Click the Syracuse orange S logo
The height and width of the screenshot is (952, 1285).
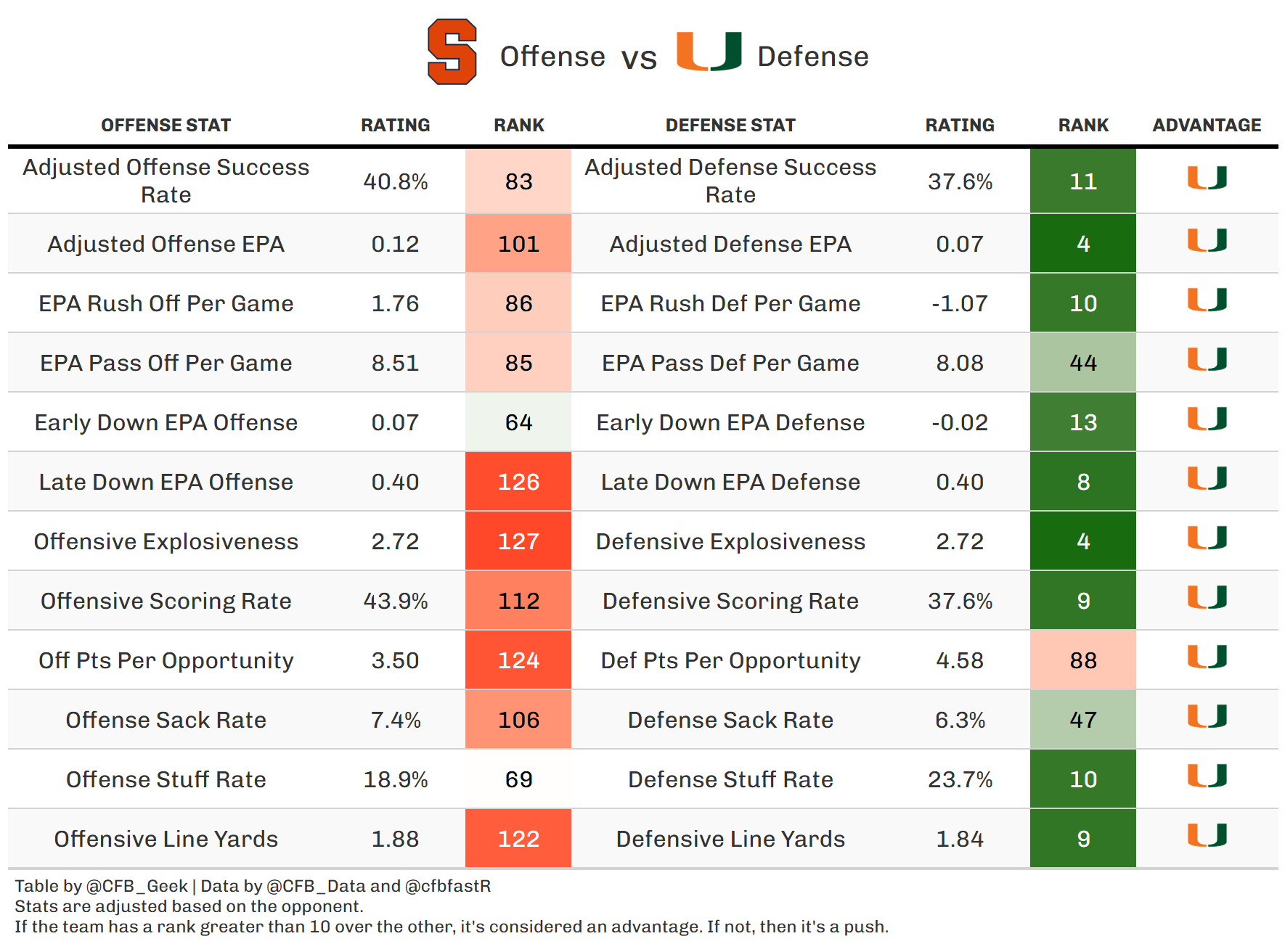pos(452,52)
